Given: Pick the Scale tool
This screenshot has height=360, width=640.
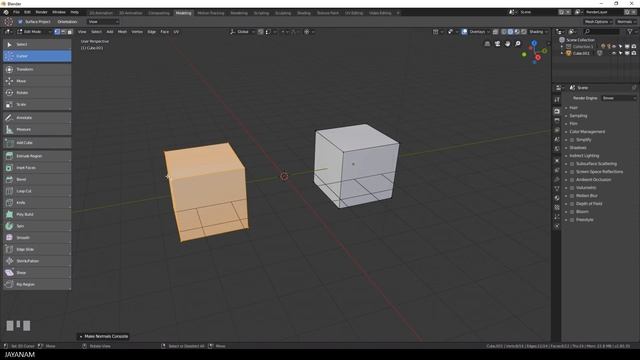Looking at the screenshot, I should click(x=37, y=104).
